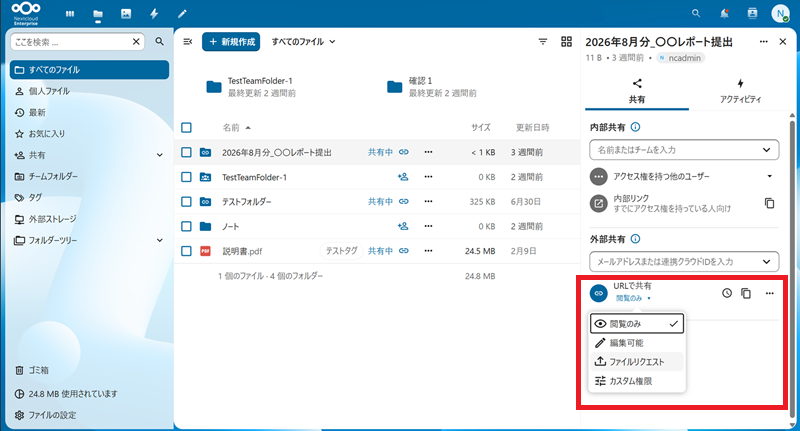This screenshot has width=800, height=431.
Task: Click the expiration clock icon on URLで共有
Action: click(727, 293)
